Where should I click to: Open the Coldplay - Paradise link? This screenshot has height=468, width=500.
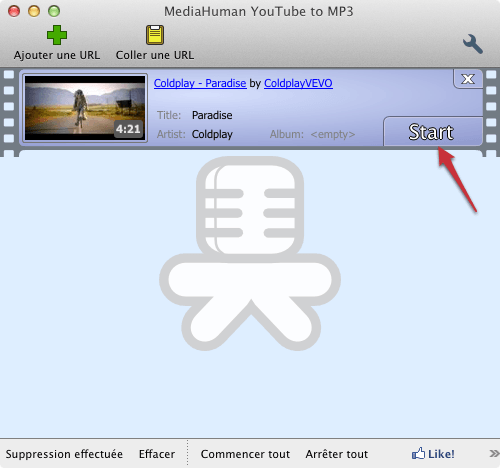click(x=200, y=83)
